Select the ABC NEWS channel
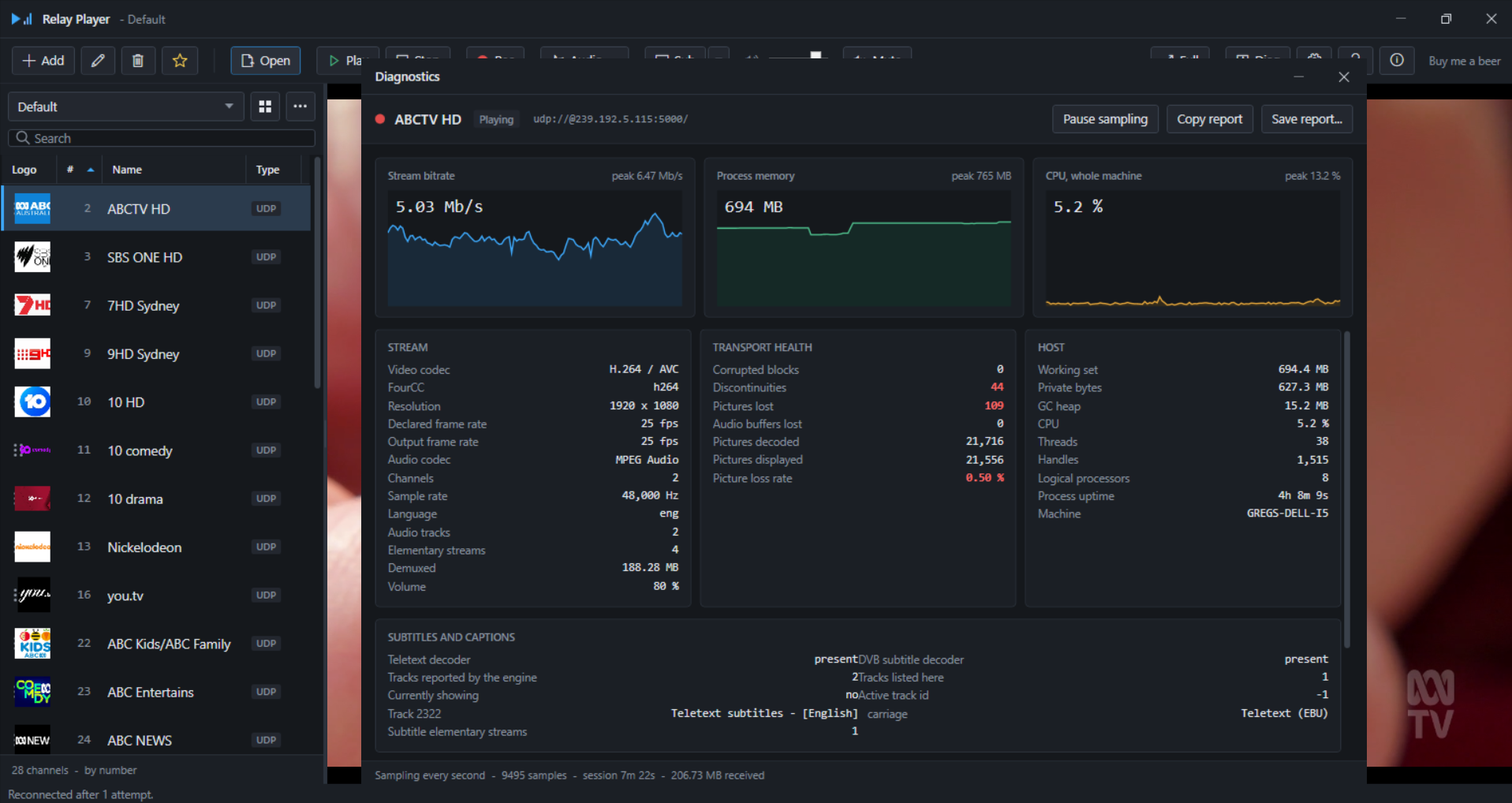This screenshot has width=1512, height=803. (156, 740)
